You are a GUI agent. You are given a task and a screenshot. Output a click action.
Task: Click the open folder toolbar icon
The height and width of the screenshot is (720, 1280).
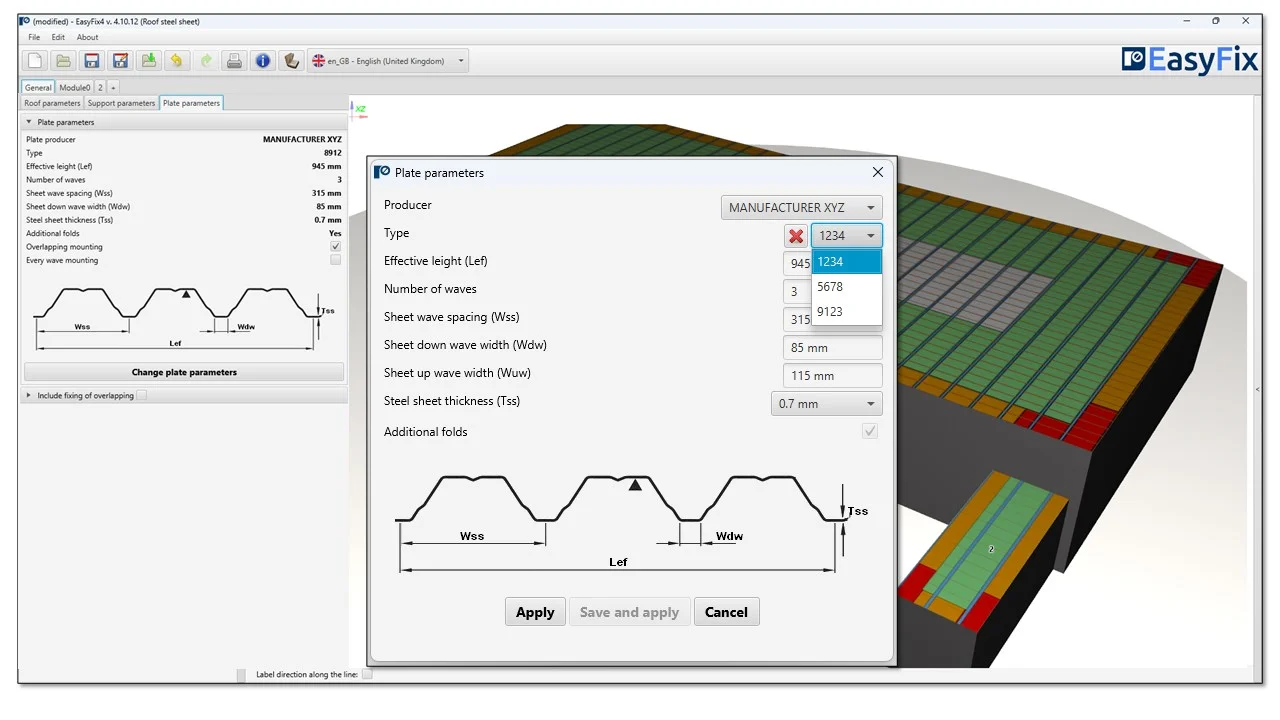63,61
